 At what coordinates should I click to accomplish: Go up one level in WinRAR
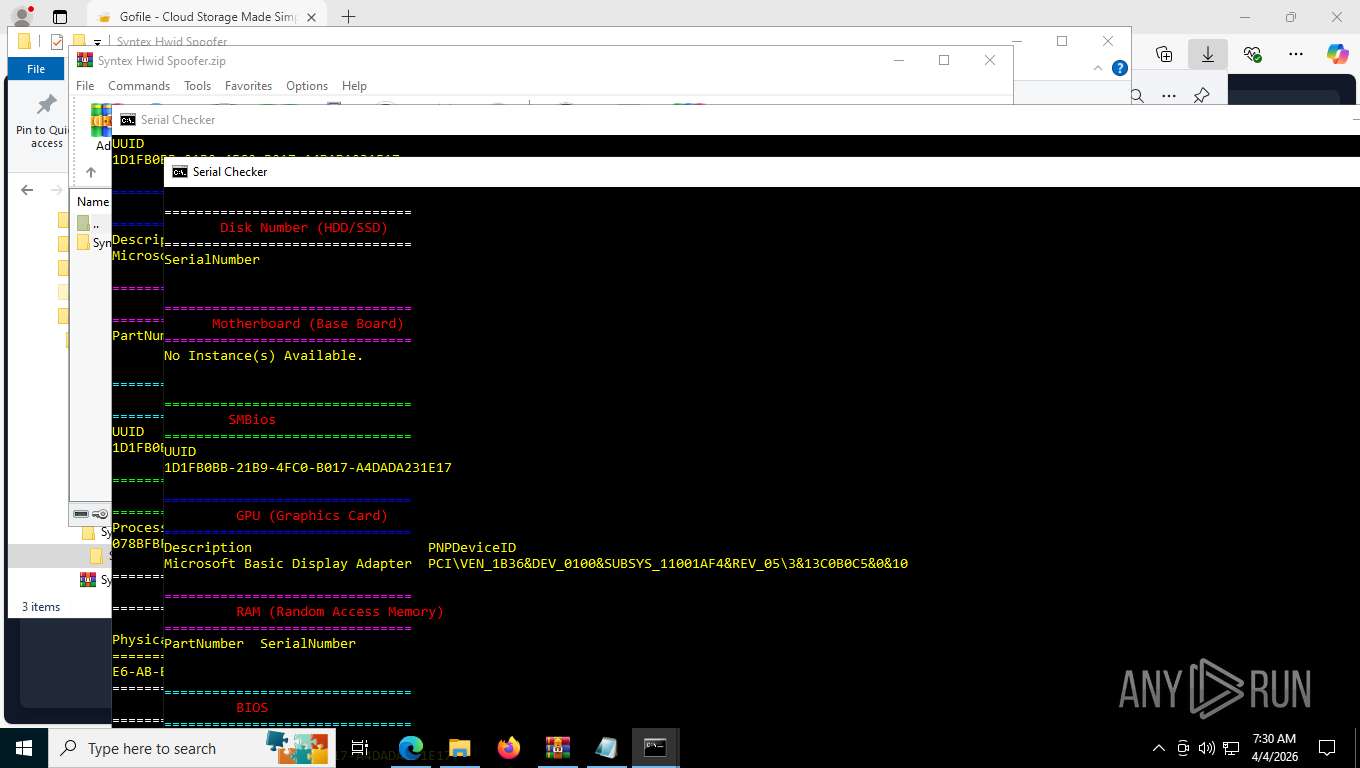[90, 172]
